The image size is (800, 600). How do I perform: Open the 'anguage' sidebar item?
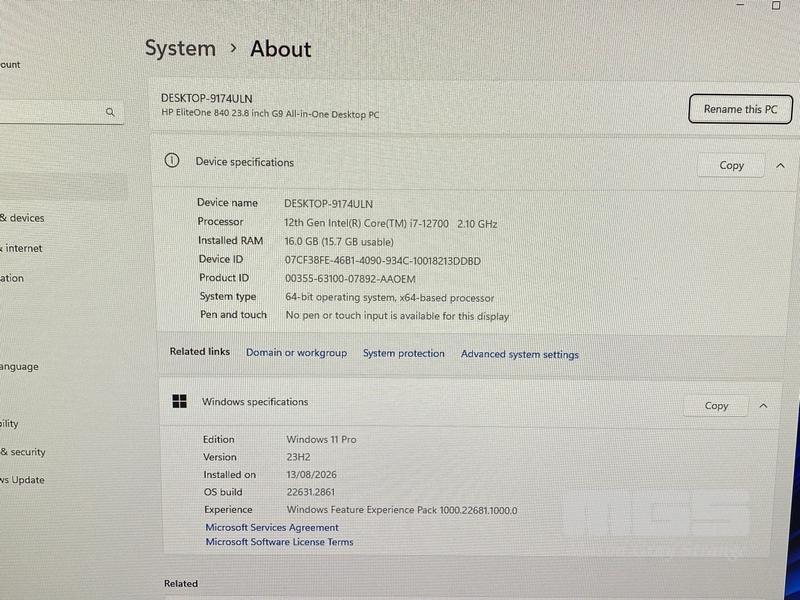tap(19, 367)
